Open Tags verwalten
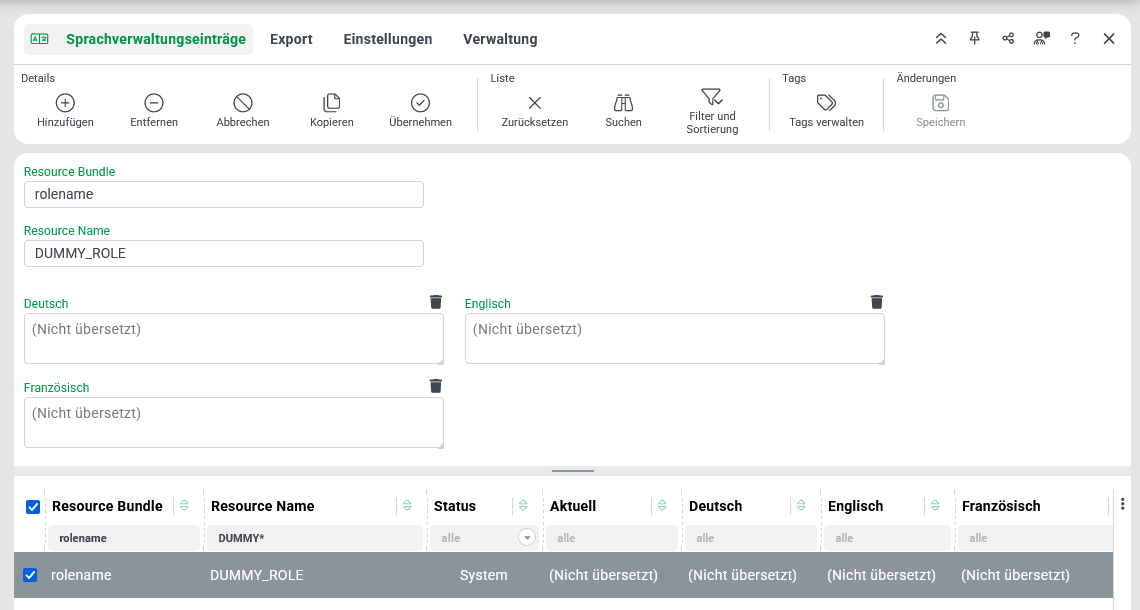Viewport: 1140px width, 610px height. [x=826, y=103]
